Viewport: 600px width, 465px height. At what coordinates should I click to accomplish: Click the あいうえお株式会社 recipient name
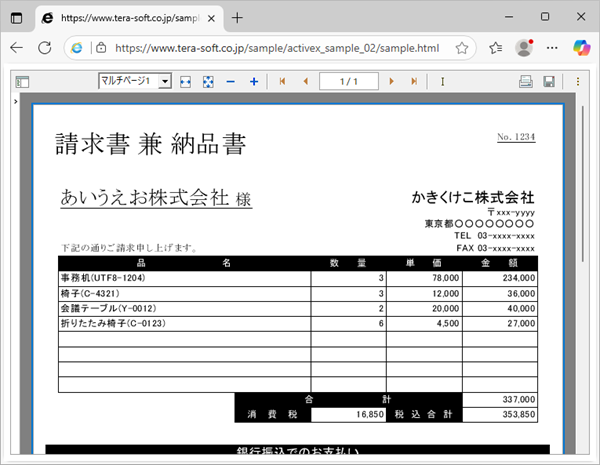coord(144,197)
